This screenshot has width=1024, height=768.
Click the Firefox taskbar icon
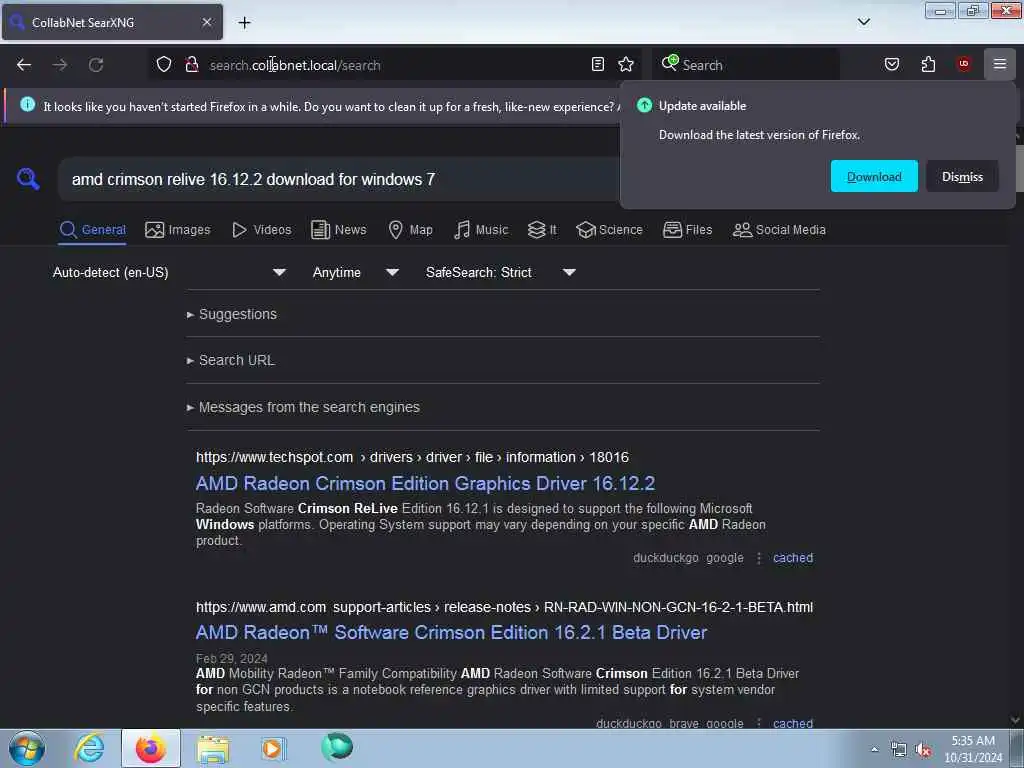tap(150, 748)
